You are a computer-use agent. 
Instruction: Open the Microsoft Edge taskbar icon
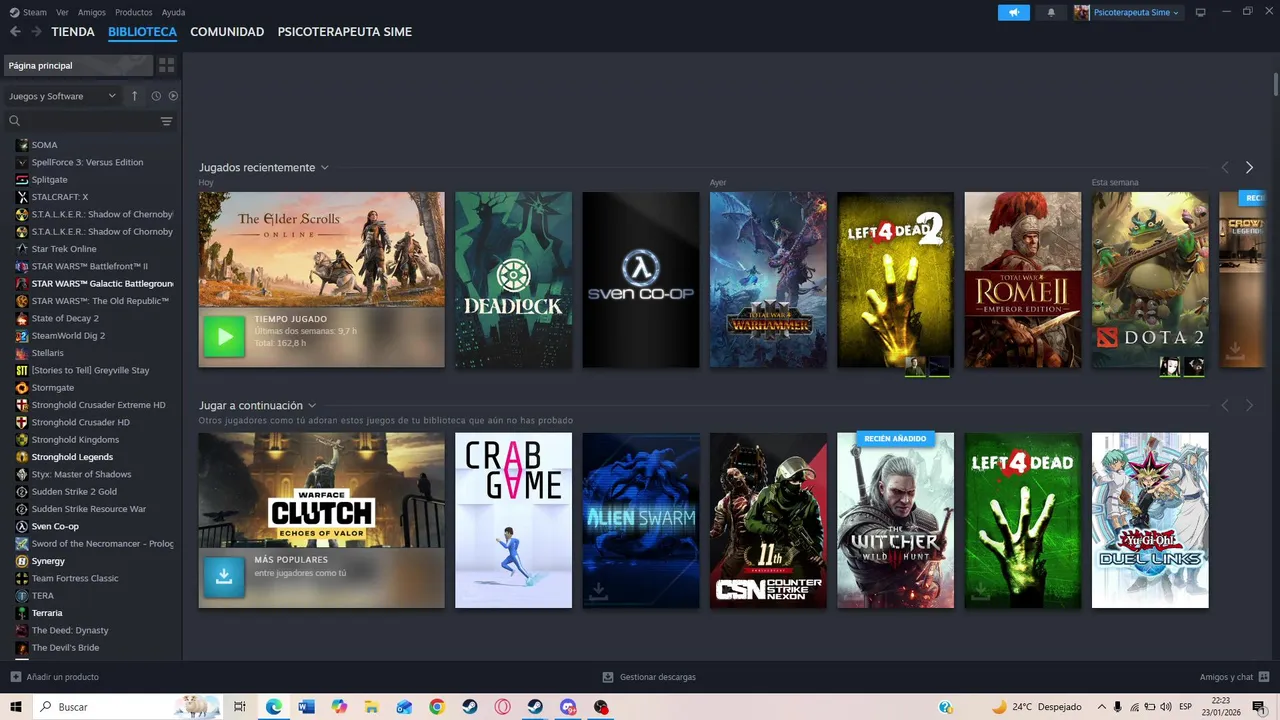pos(274,707)
